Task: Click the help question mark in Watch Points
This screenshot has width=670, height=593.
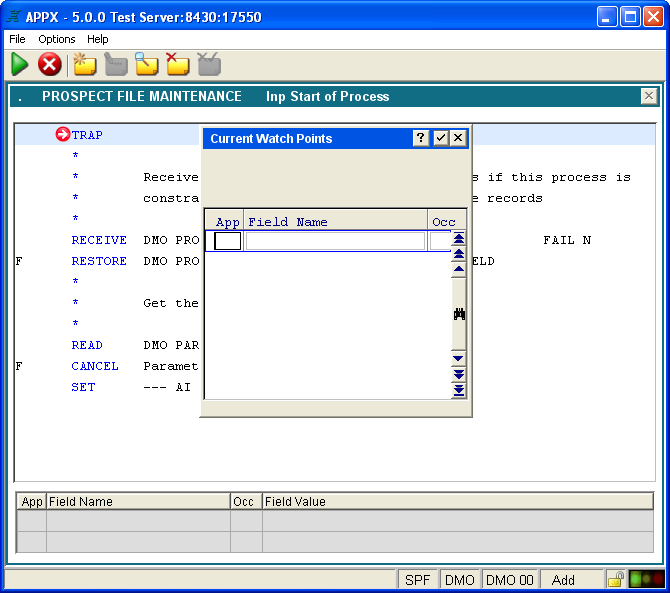Action: 421,139
